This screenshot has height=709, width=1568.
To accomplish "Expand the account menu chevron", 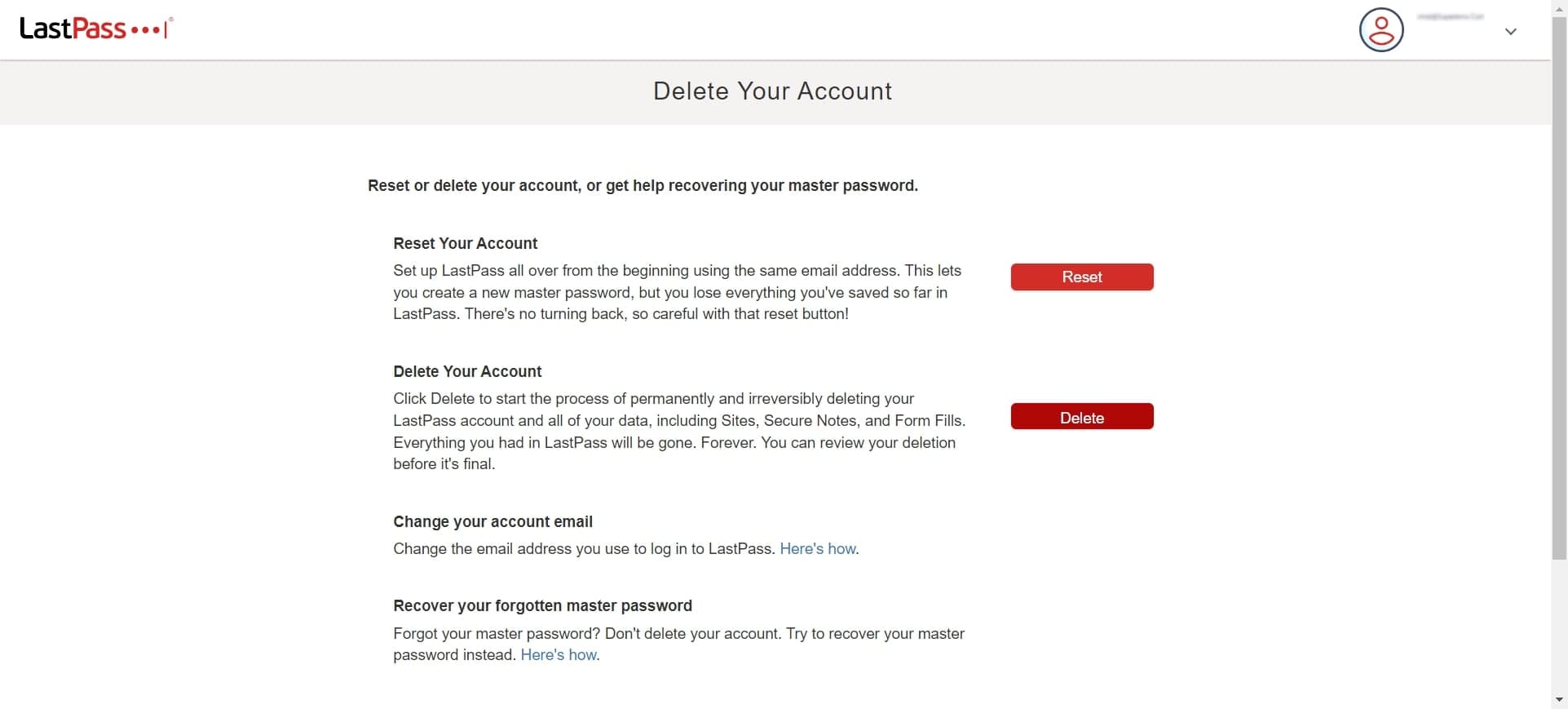I will click(1510, 32).
